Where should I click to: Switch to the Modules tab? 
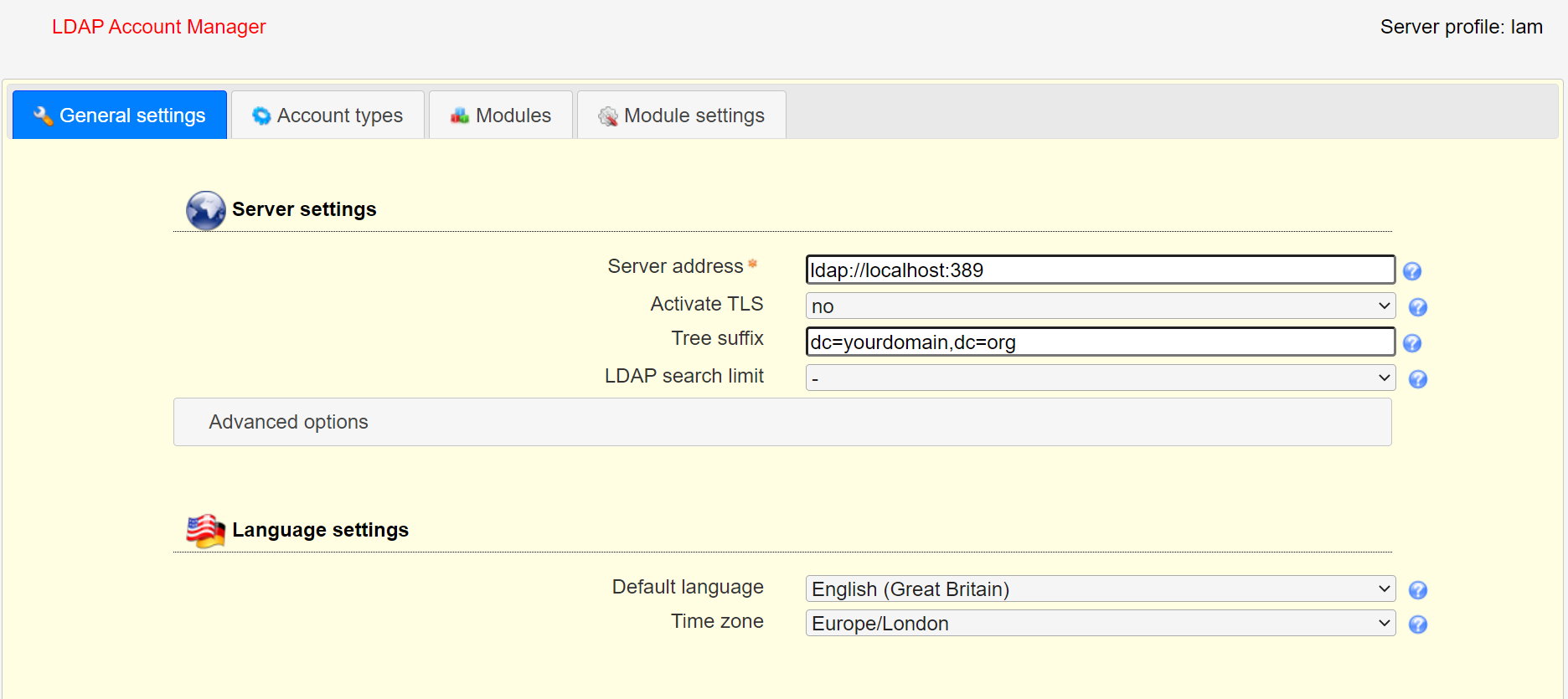click(501, 115)
